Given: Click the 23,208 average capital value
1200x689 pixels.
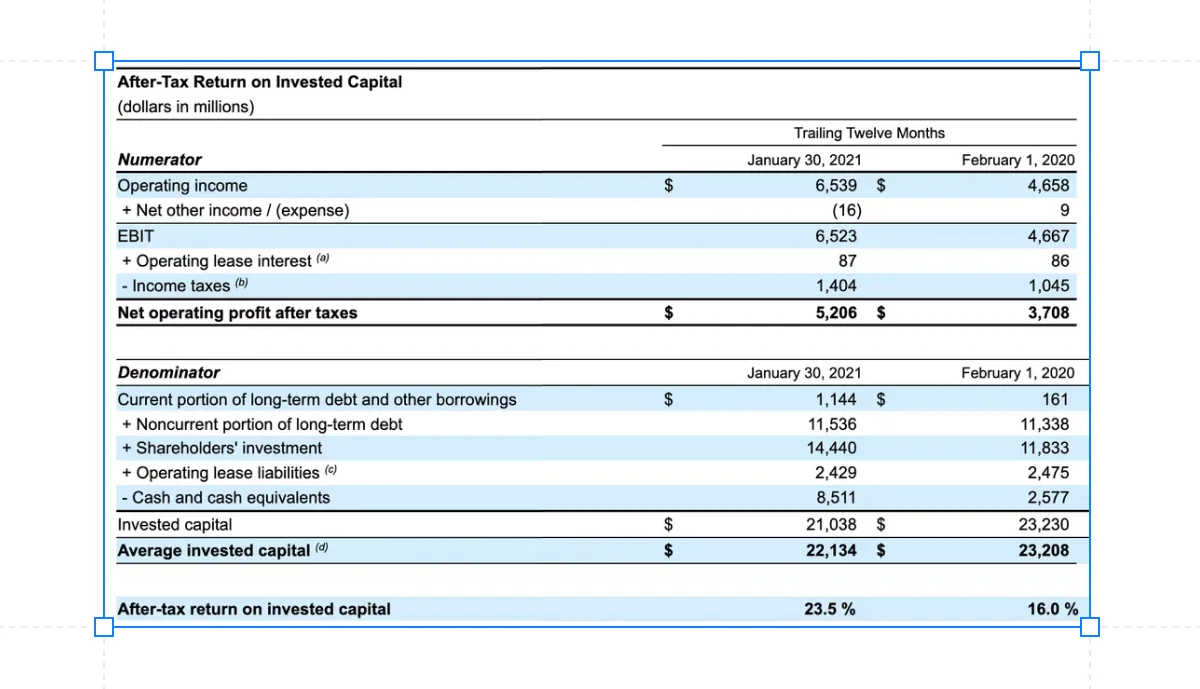Looking at the screenshot, I should click(x=1044, y=550).
